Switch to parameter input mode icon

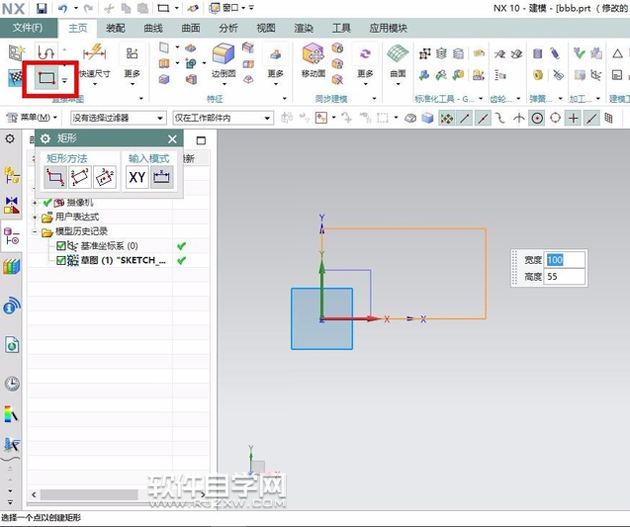click(161, 177)
